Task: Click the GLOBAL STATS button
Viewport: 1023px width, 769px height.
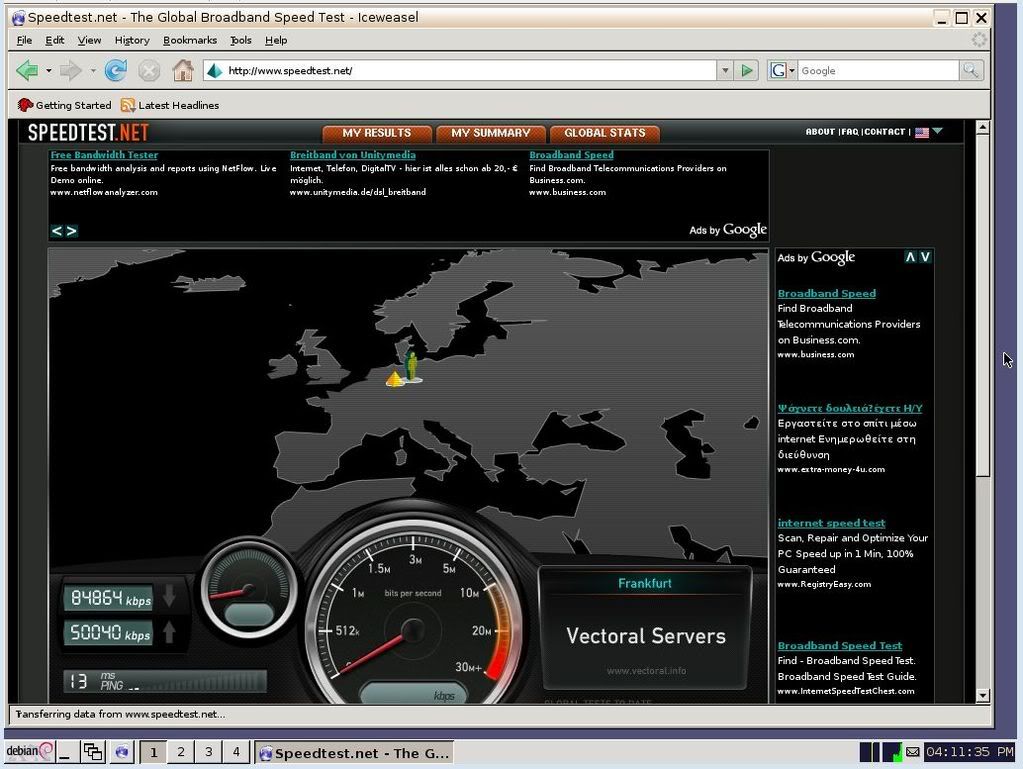Action: 605,133
